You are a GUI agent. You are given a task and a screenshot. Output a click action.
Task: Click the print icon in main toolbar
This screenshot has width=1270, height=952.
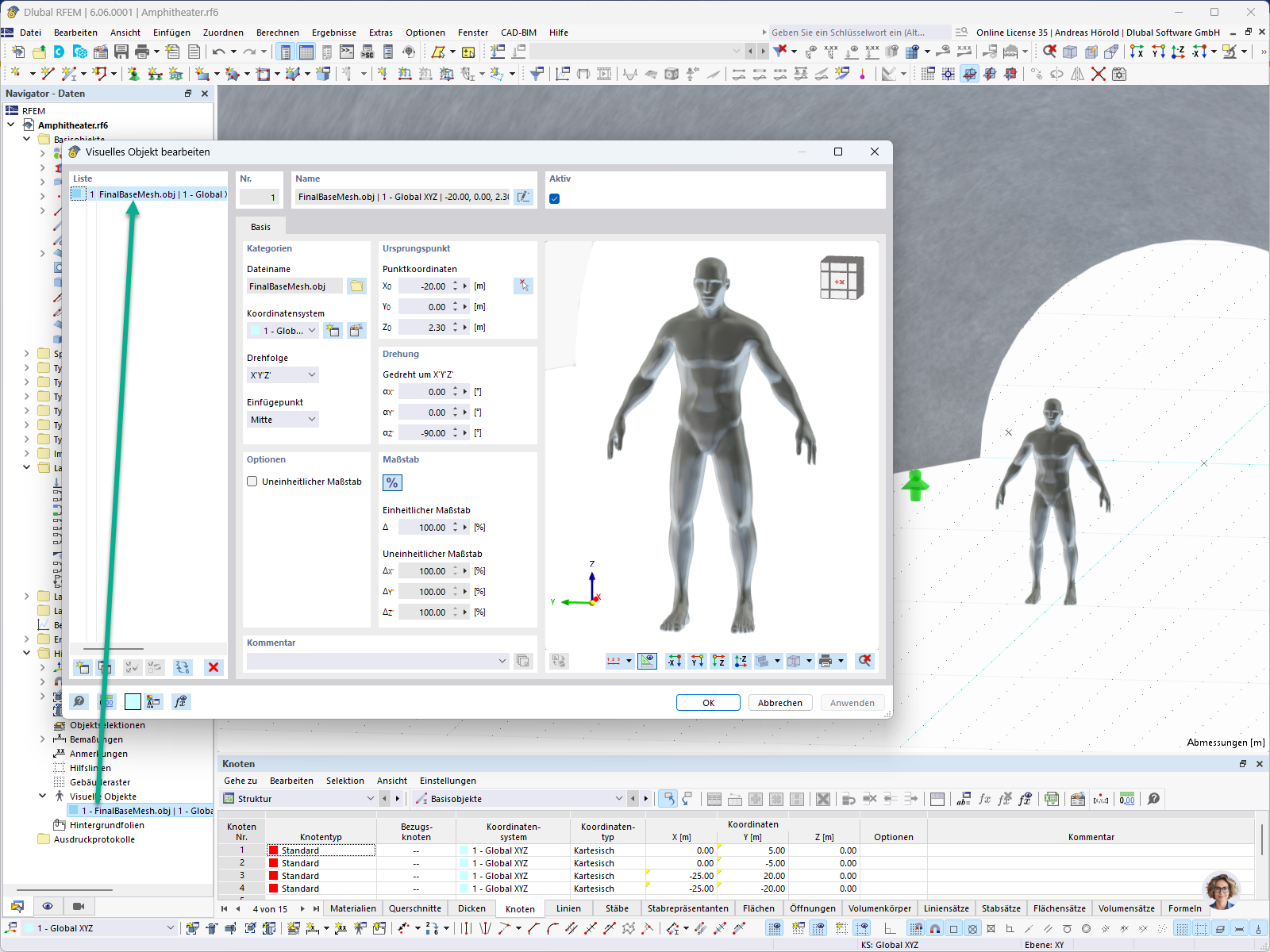(x=142, y=52)
